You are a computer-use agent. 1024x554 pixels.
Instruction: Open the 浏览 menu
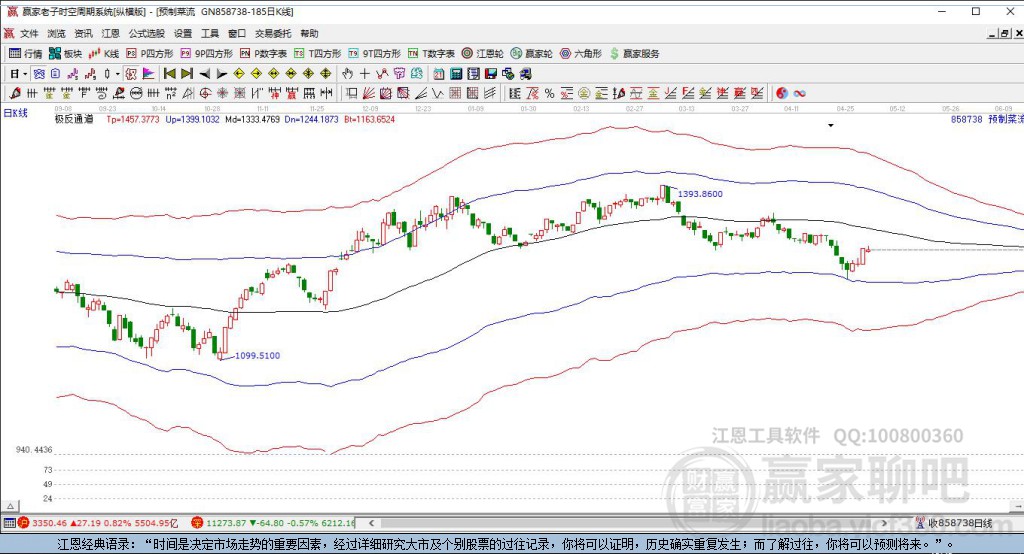(56, 33)
